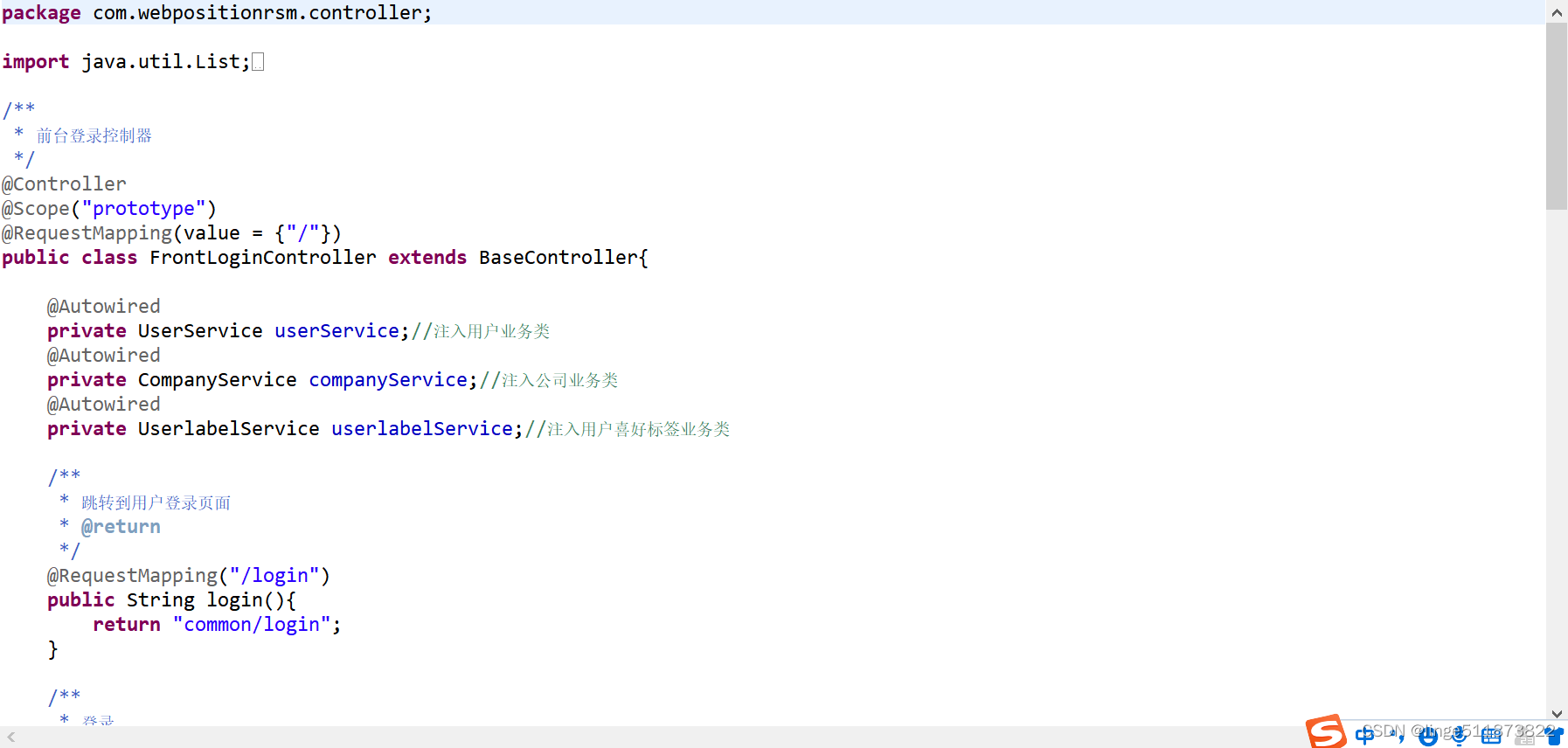This screenshot has width=1568, height=748.
Task: Click the "@RequestMapping(value" annotation text
Action: [121, 233]
